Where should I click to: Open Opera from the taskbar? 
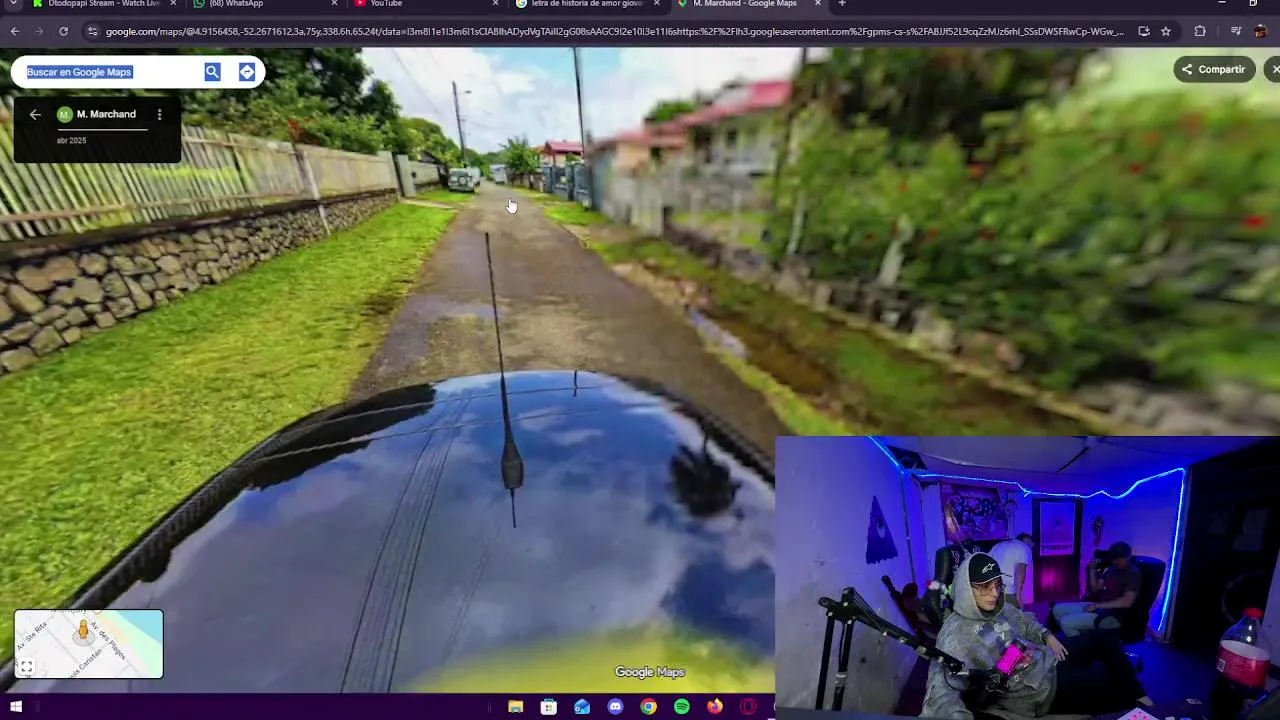point(748,707)
